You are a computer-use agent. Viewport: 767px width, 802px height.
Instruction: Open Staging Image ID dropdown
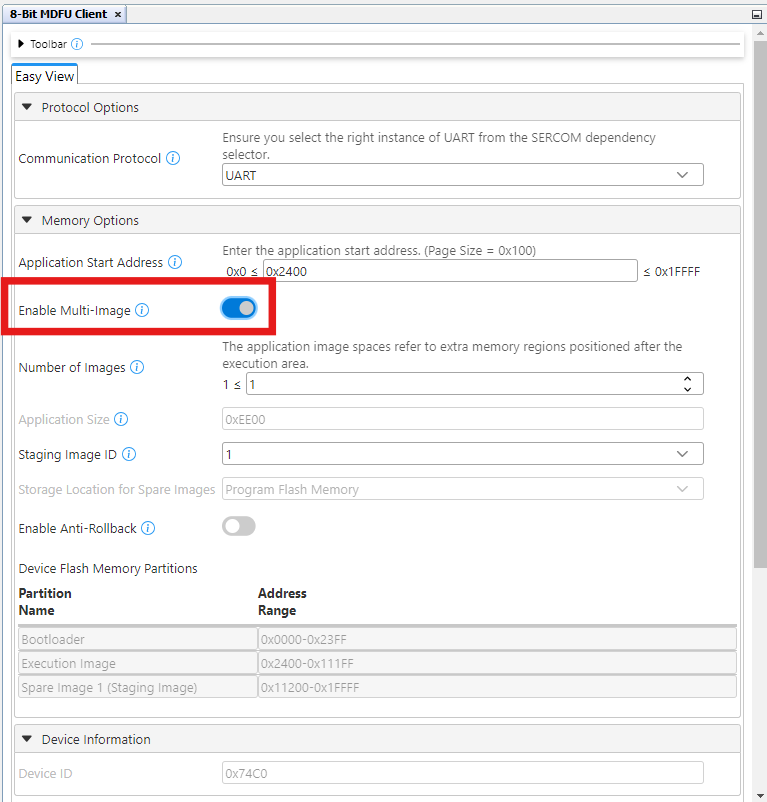pos(462,454)
